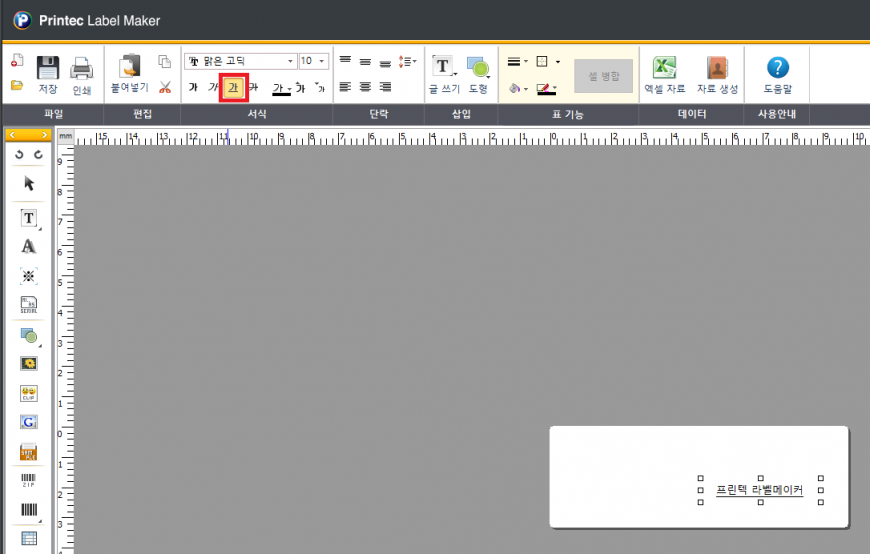870x554 pixels.
Task: Select the side toolbox shapes tool
Action: (x=29, y=336)
